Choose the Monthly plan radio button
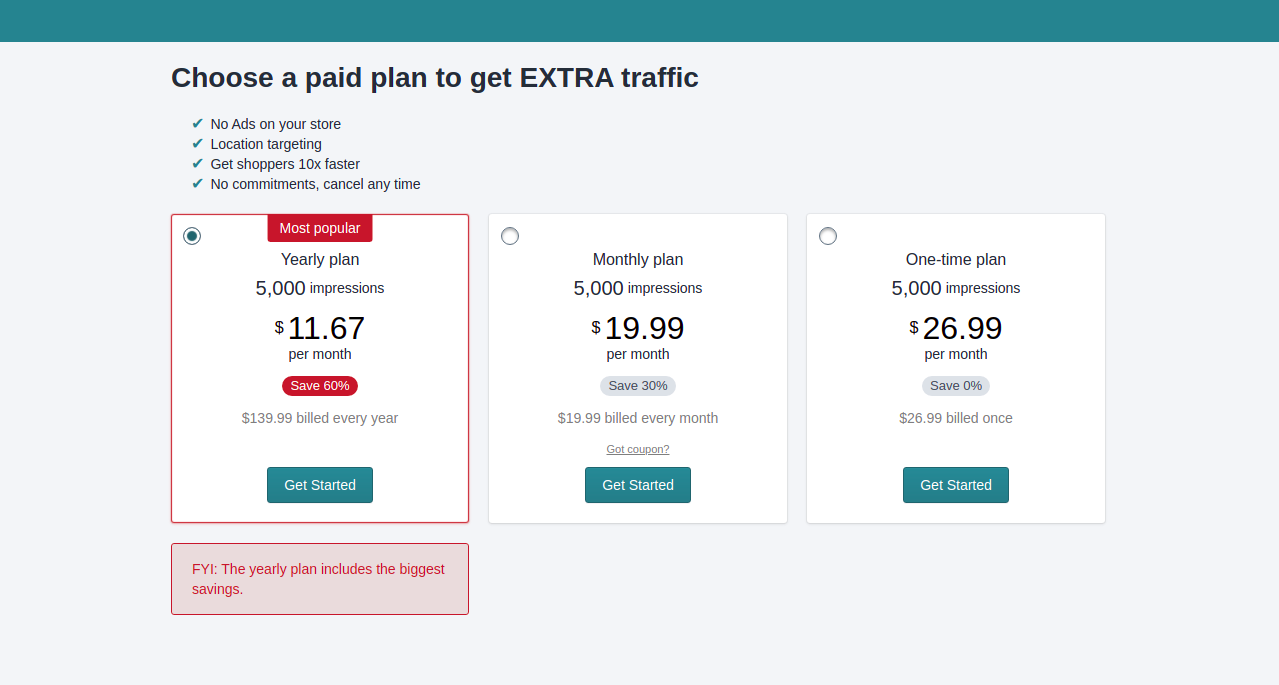The height and width of the screenshot is (685, 1279). point(510,236)
